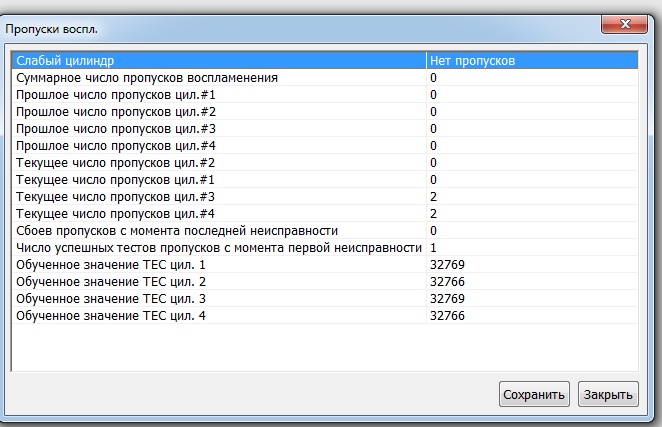Image resolution: width=662 pixels, height=427 pixels.
Task: Select Прошлое число пропусков цил.#1 row
Action: (x=325, y=95)
